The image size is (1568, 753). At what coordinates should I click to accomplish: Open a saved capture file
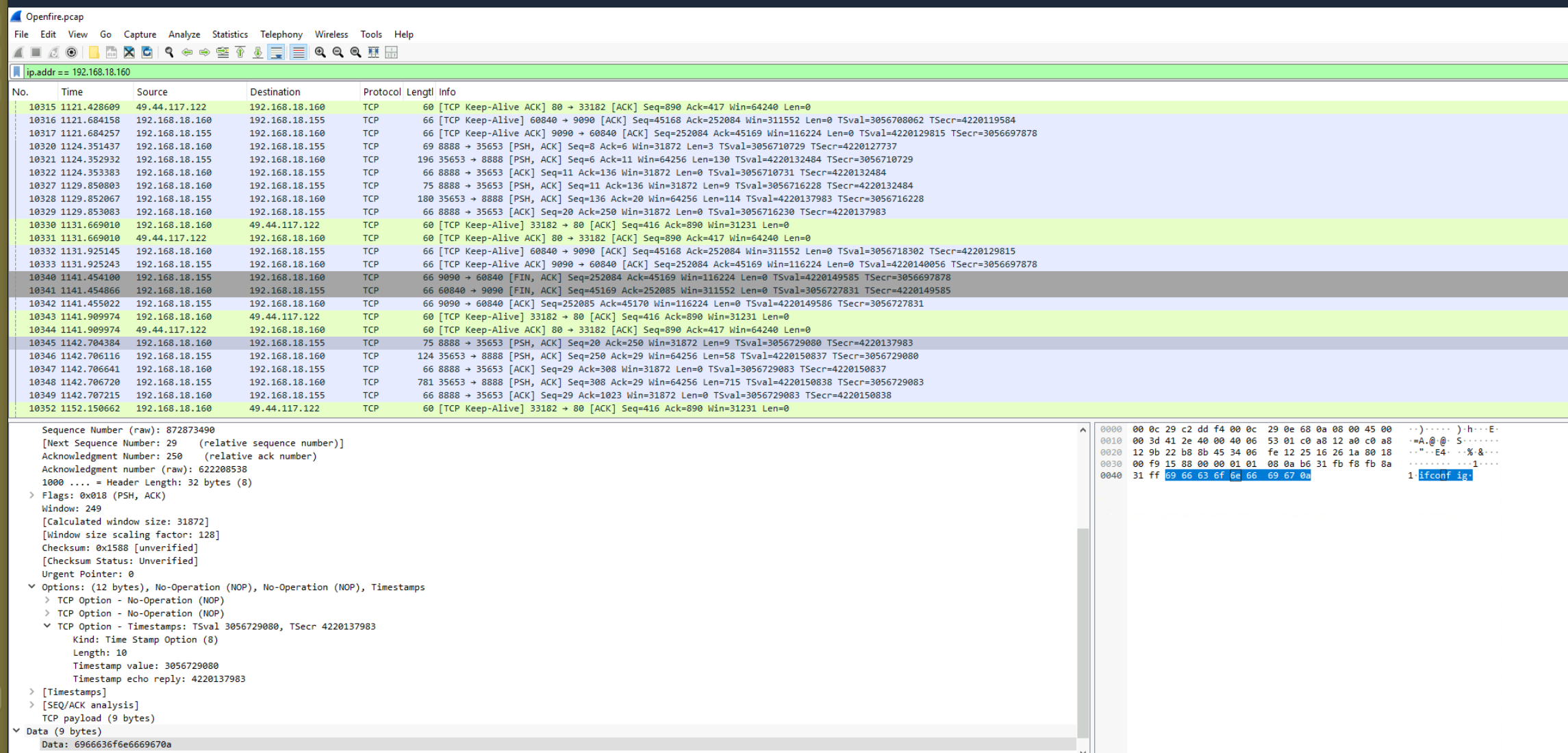coord(94,51)
